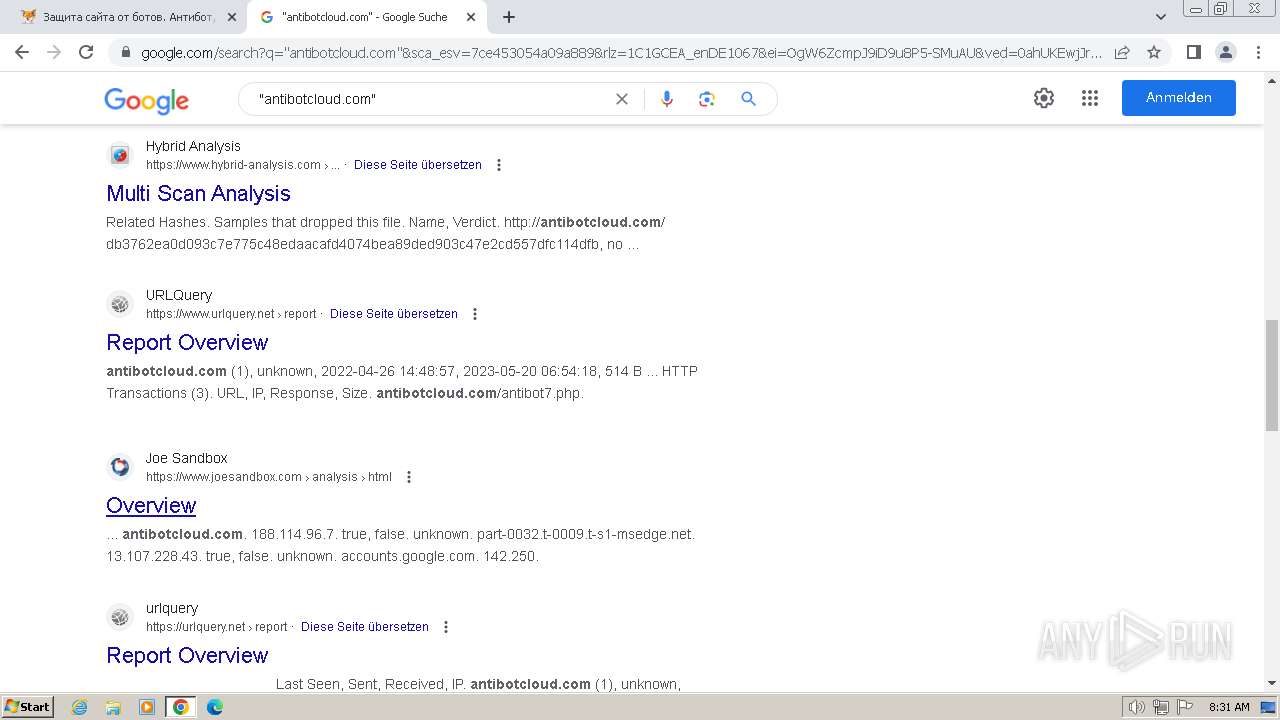
Task: Open Google quick settings gear
Action: click(1044, 98)
